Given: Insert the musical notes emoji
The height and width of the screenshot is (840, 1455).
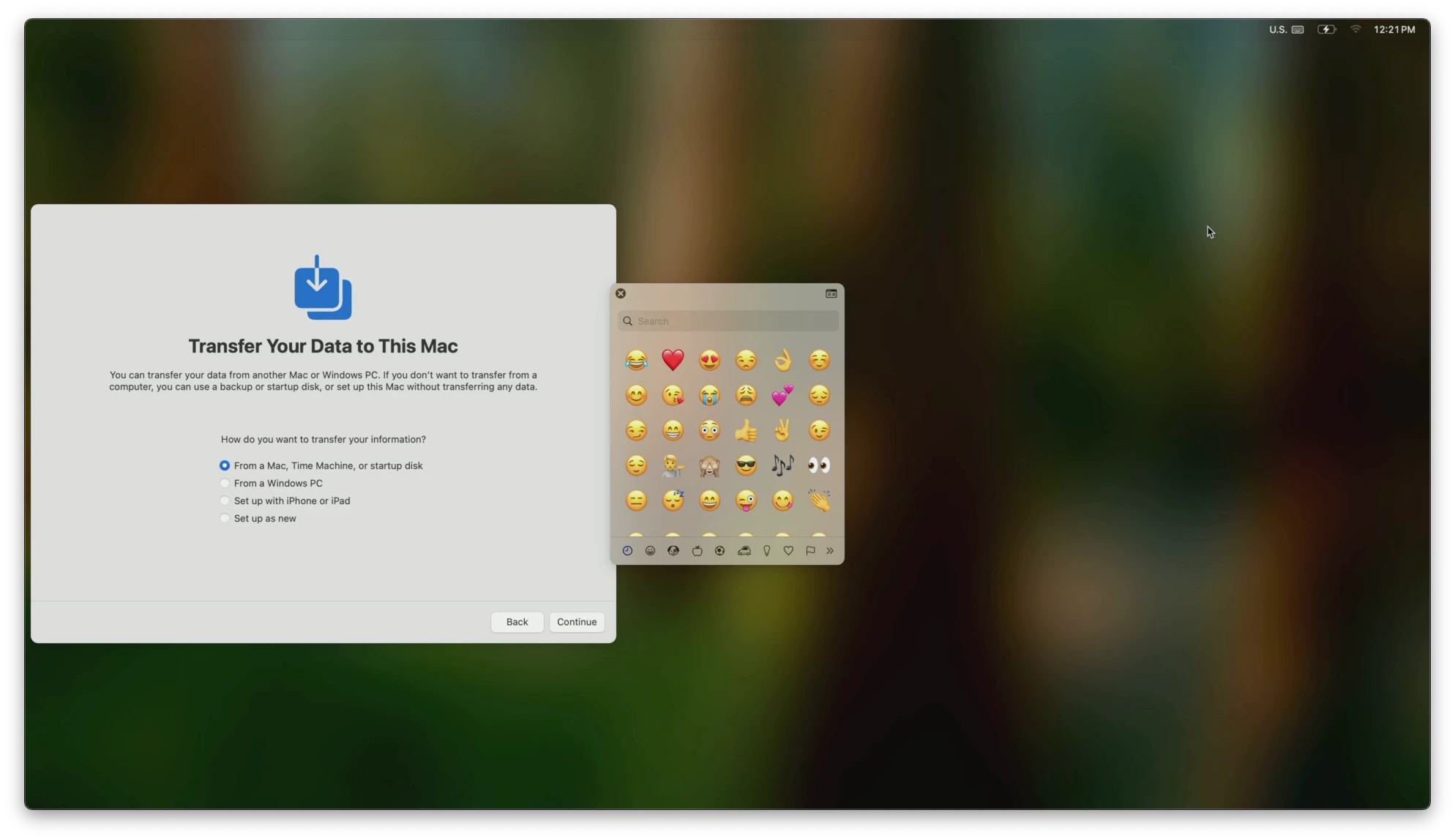Looking at the screenshot, I should [x=782, y=465].
